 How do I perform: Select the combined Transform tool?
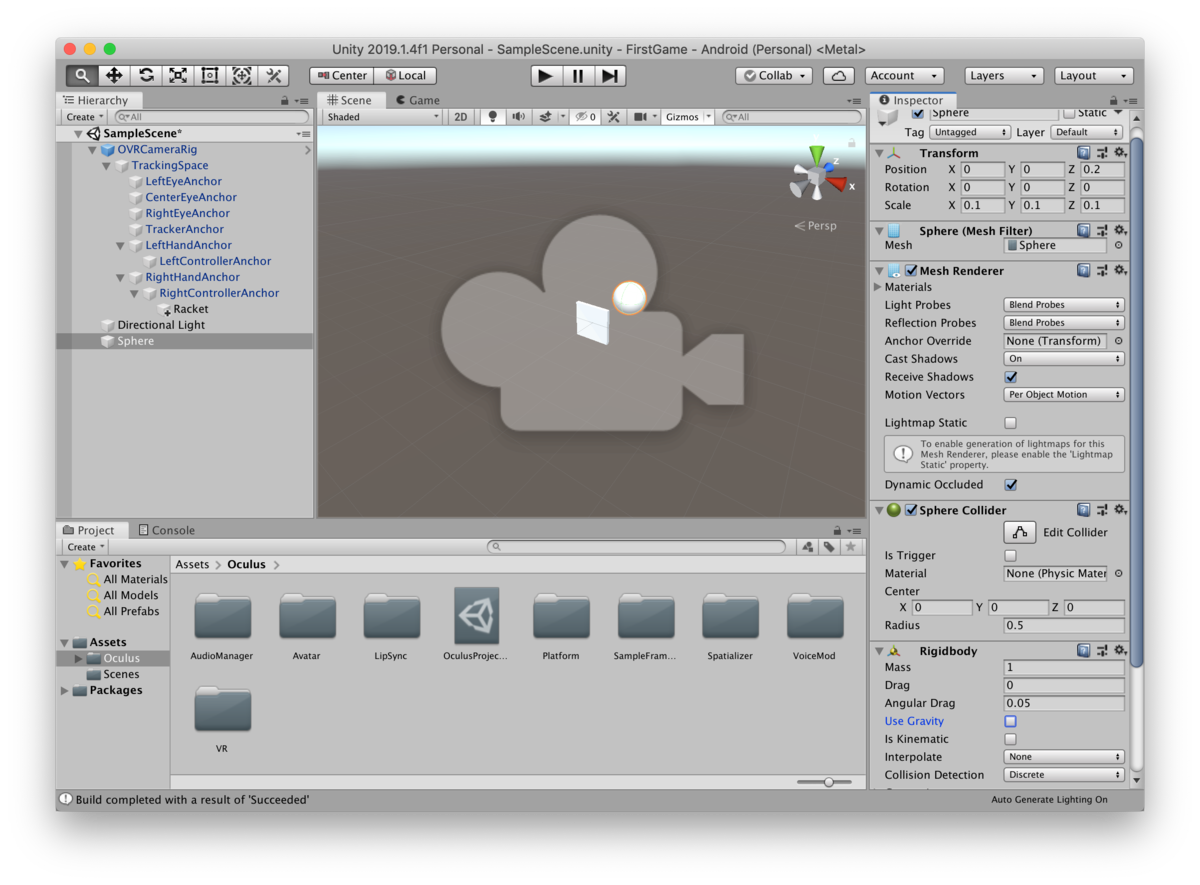[x=242, y=76]
